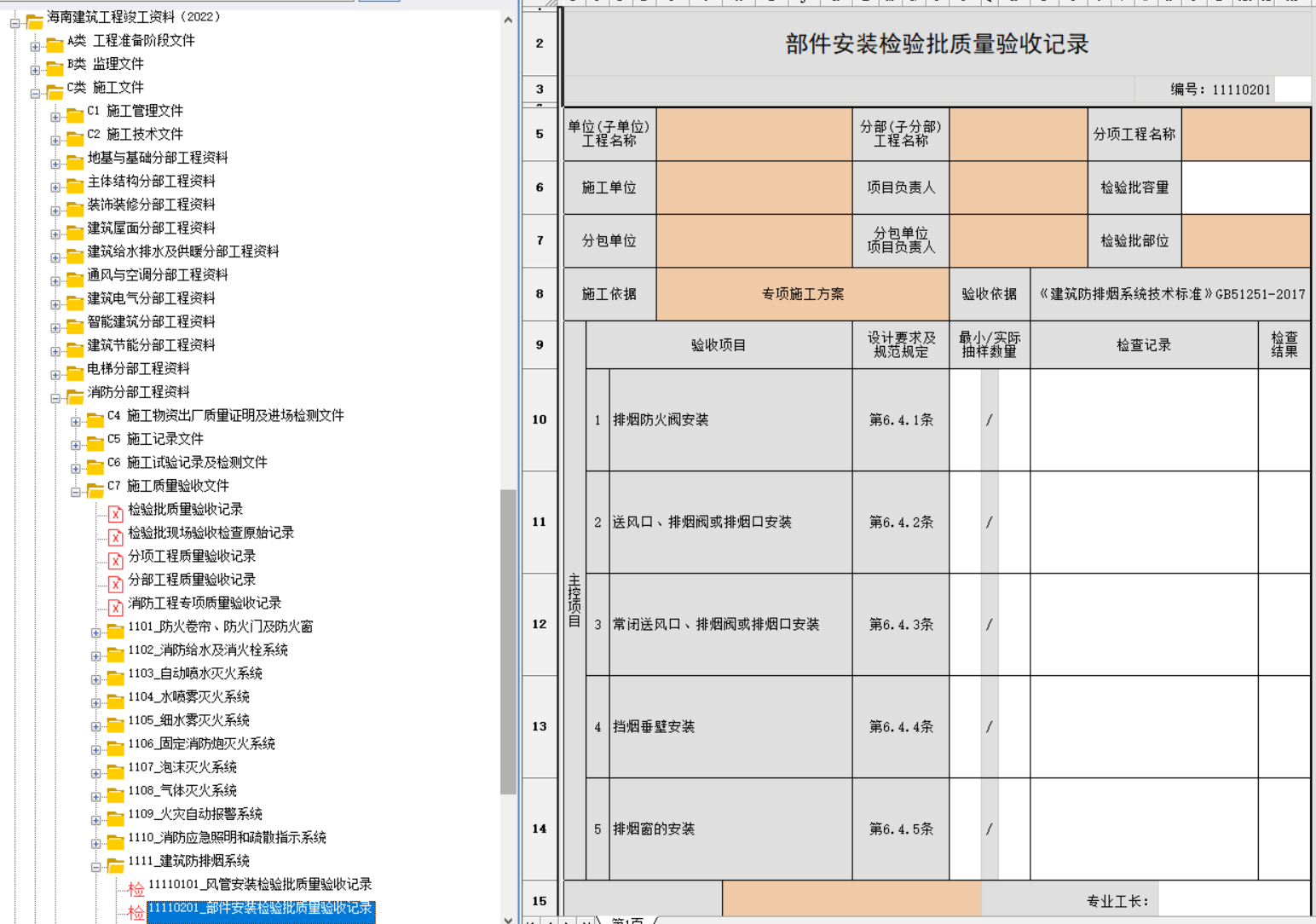Click 检查结果 cell for 排烟窗的安装
This screenshot has width=1316, height=924.
(x=1284, y=829)
